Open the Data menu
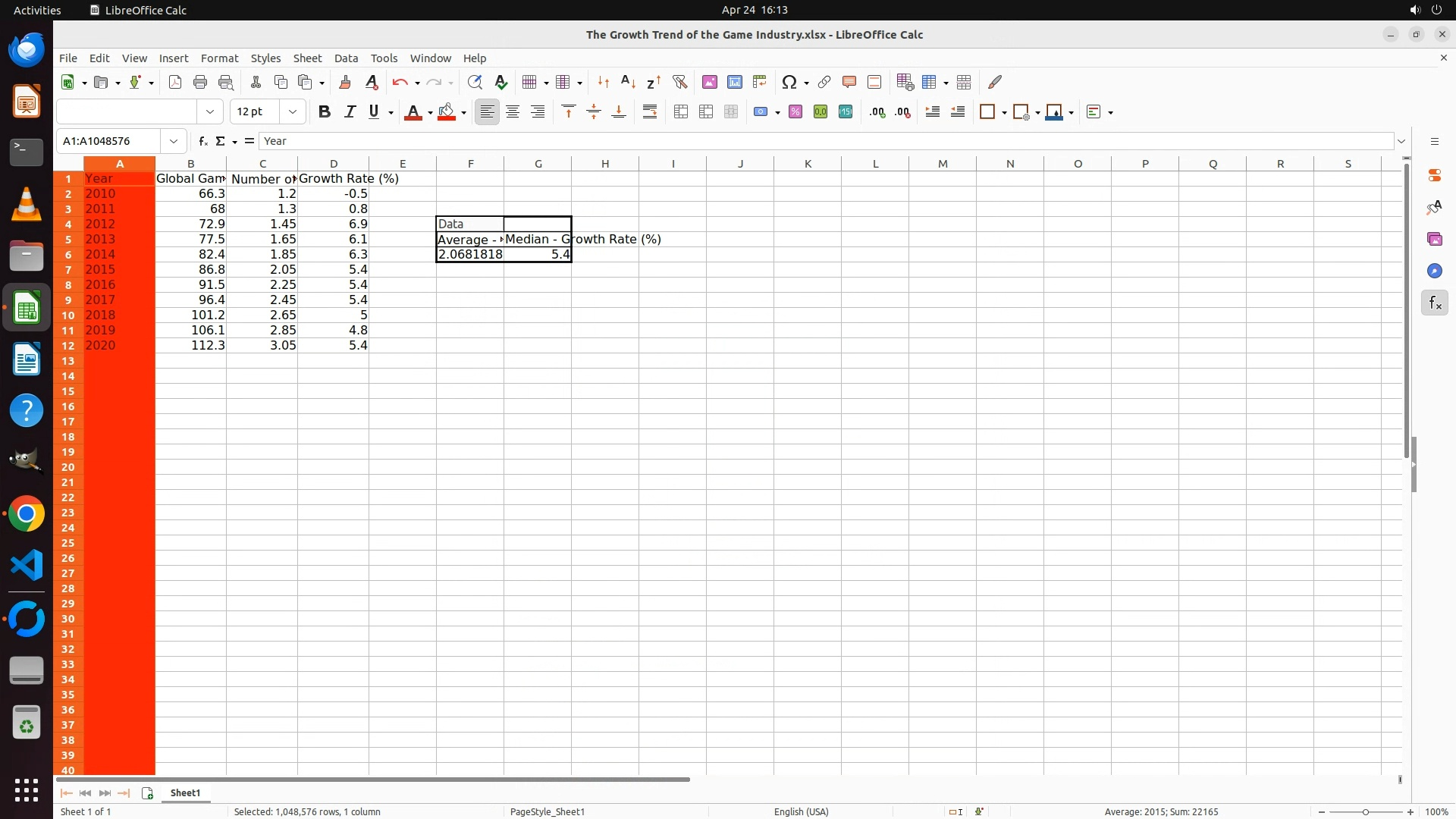 [x=346, y=58]
